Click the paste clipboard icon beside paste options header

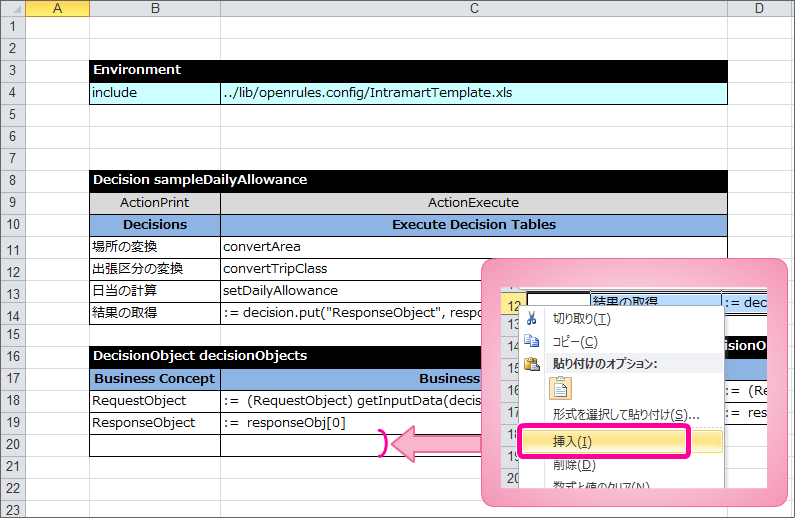[x=531, y=364]
